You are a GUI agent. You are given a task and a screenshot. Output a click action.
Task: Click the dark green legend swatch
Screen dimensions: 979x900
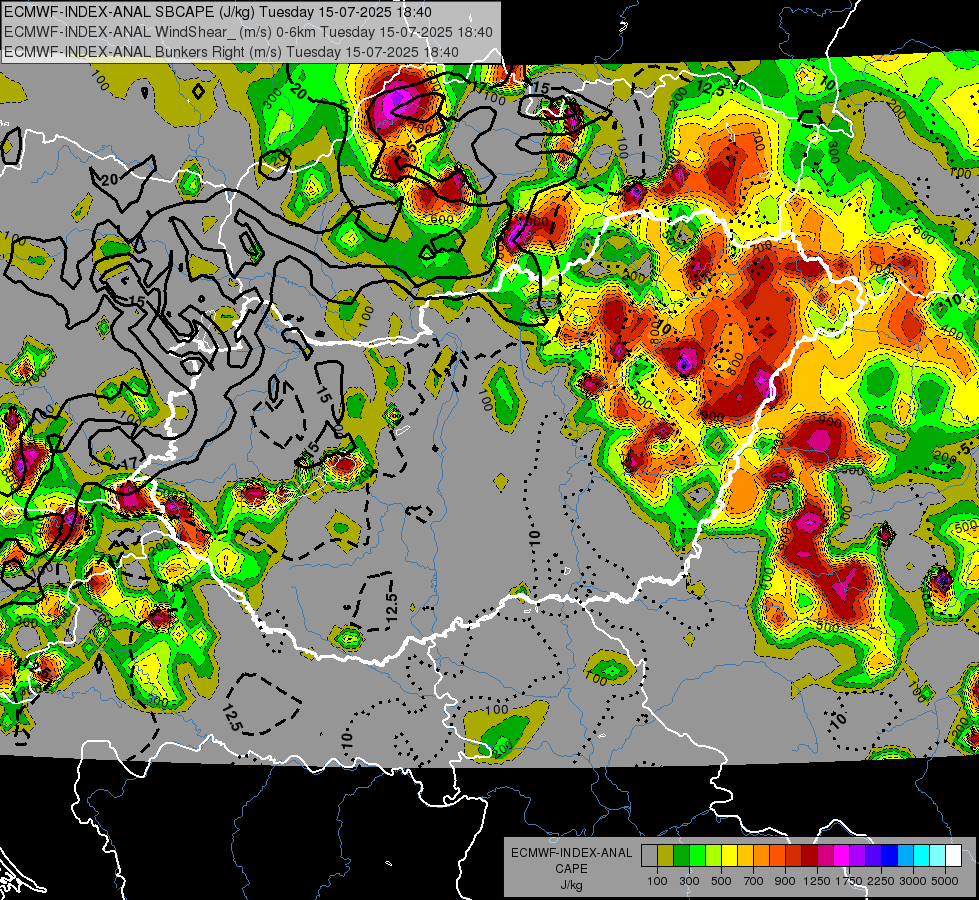pos(681,855)
